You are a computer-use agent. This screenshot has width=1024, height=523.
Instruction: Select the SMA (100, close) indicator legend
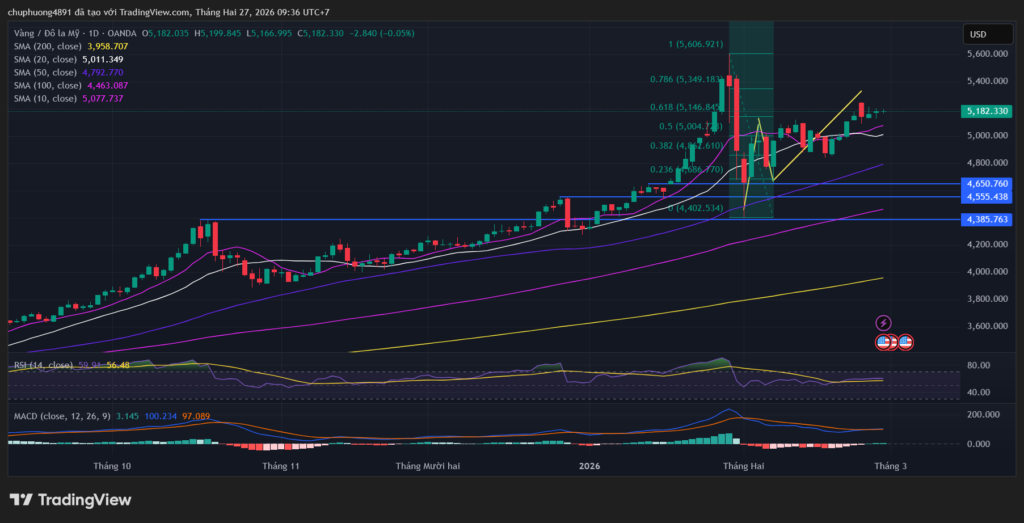46,86
